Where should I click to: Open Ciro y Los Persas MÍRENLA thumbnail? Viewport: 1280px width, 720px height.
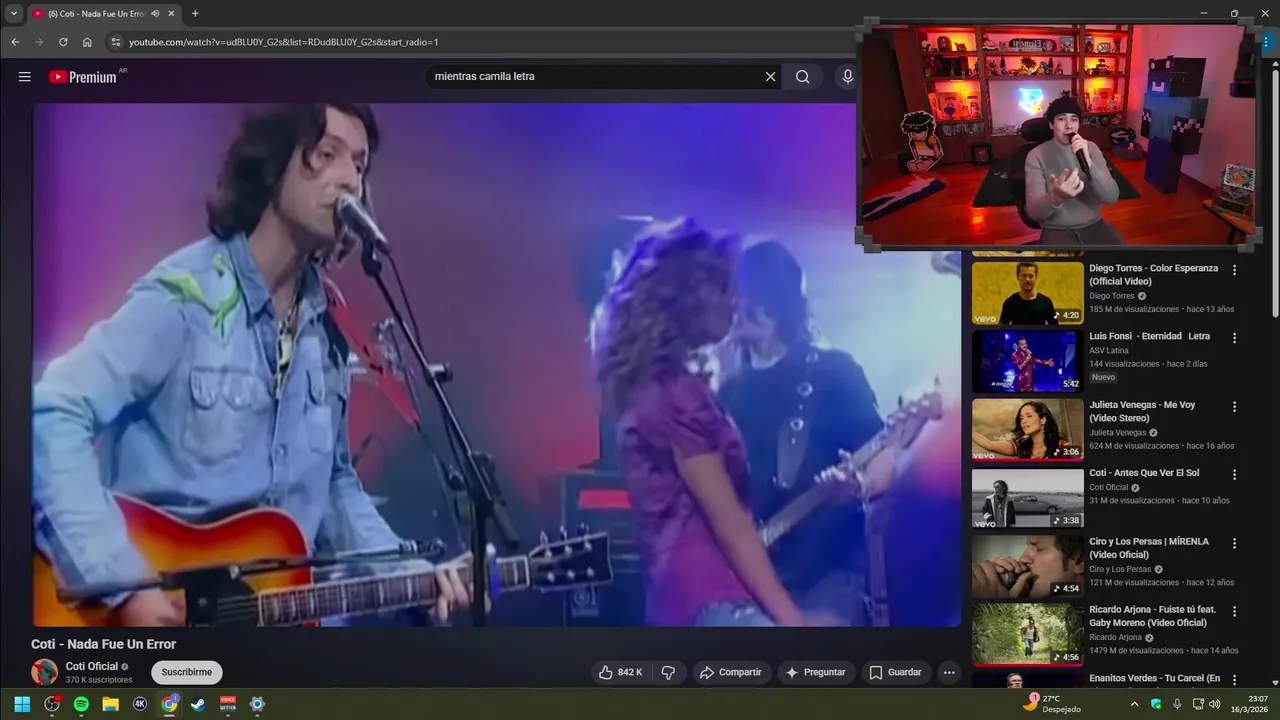pos(1028,566)
